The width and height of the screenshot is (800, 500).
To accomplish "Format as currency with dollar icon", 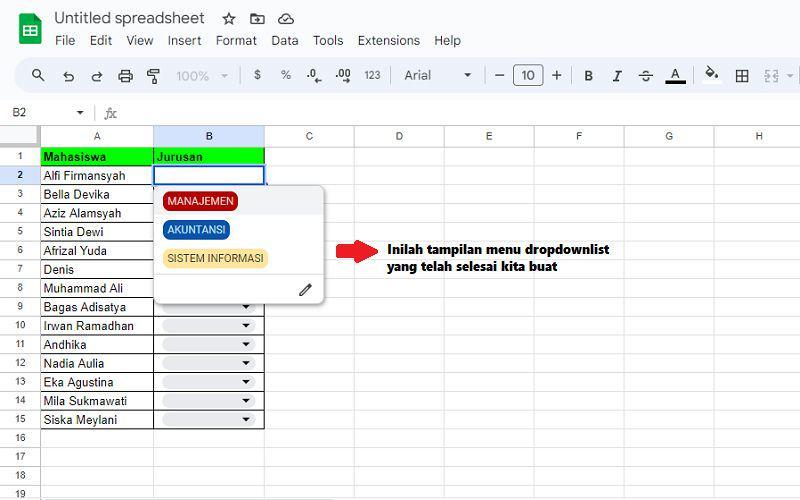I will [x=257, y=75].
